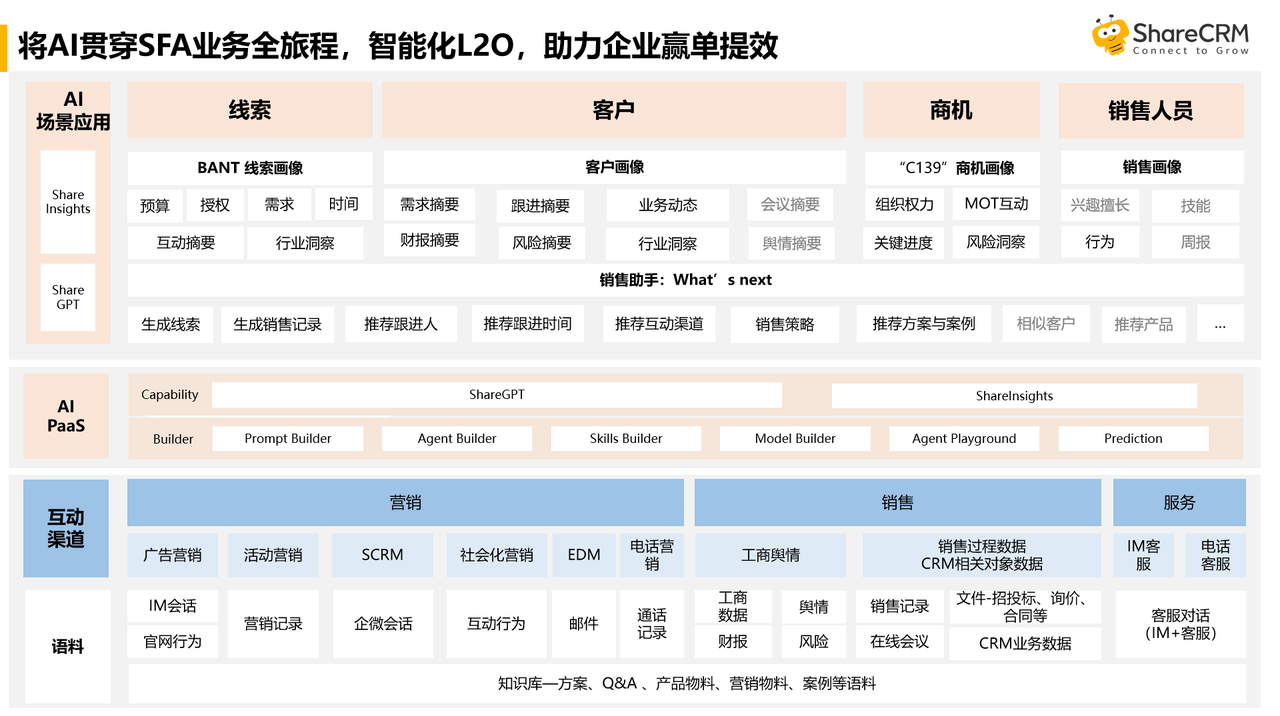This screenshot has height=716, width=1280.
Task: Open the 服务 channel header
Action: click(x=1179, y=503)
